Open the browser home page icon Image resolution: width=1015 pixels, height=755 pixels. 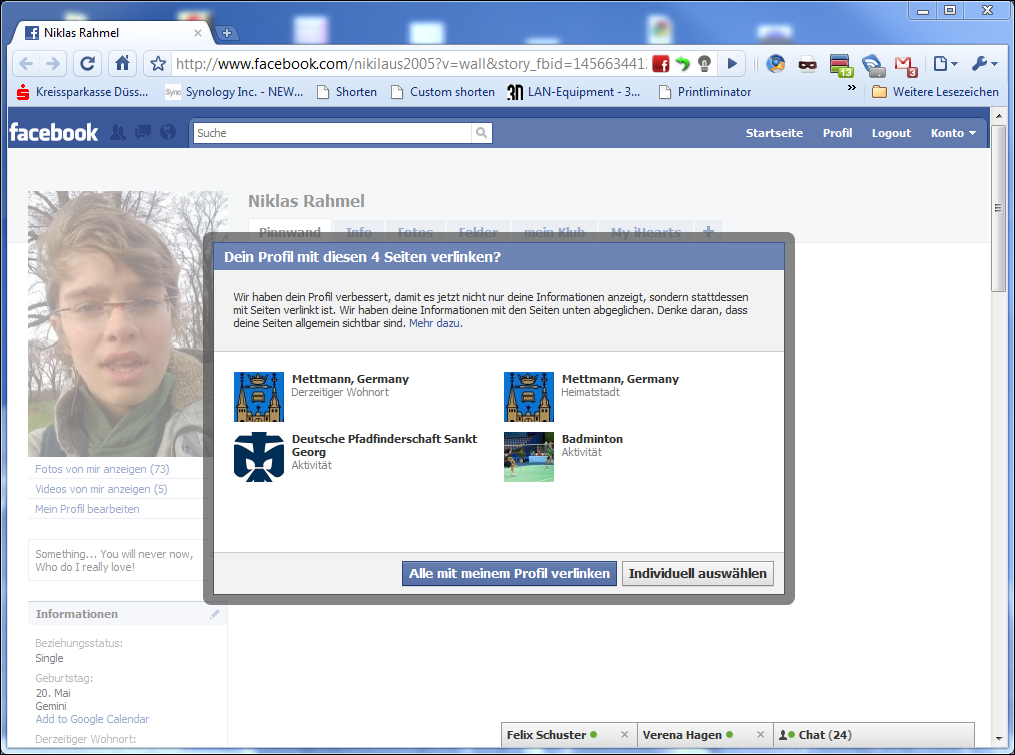122,63
